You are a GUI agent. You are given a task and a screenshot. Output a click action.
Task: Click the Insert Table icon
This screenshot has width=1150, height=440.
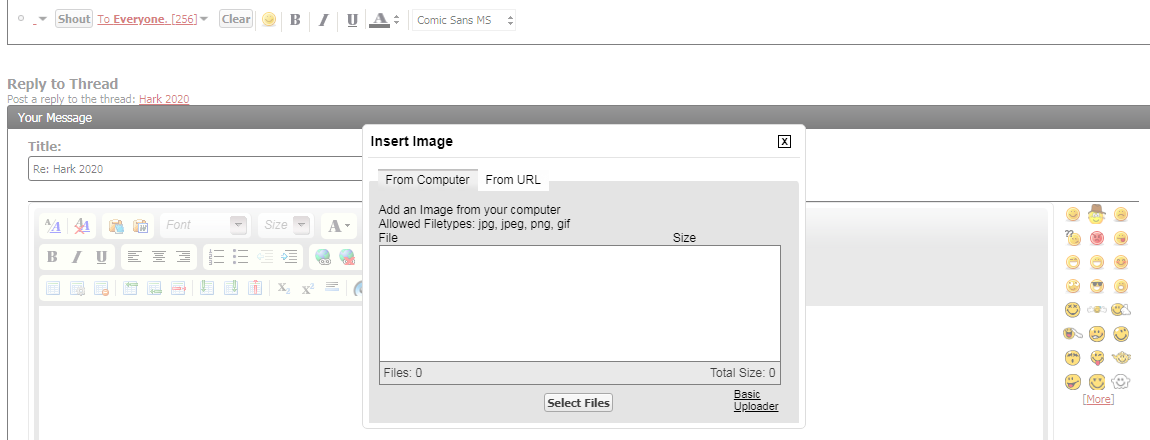coord(53,288)
